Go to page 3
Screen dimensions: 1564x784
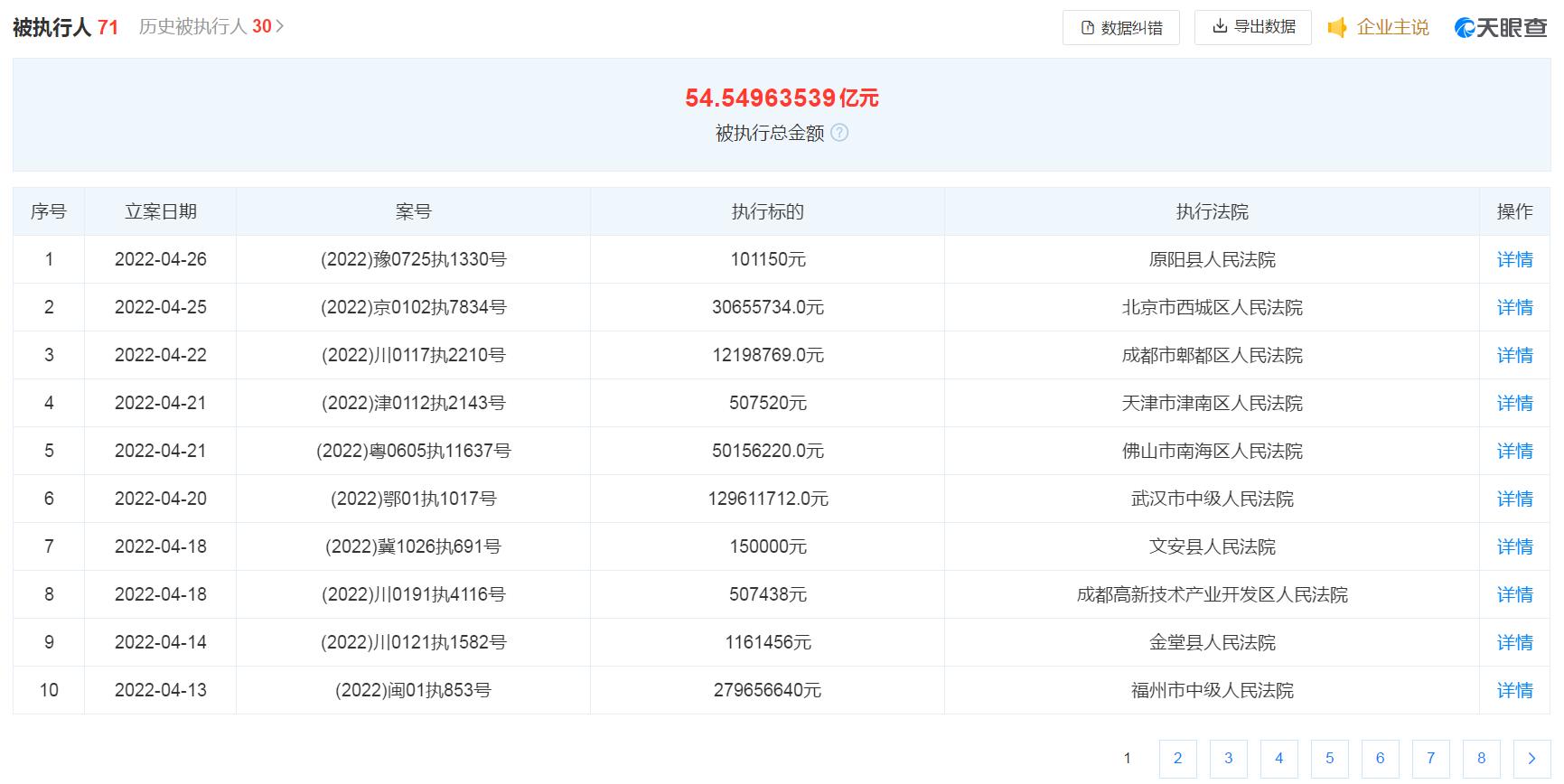click(x=1228, y=759)
